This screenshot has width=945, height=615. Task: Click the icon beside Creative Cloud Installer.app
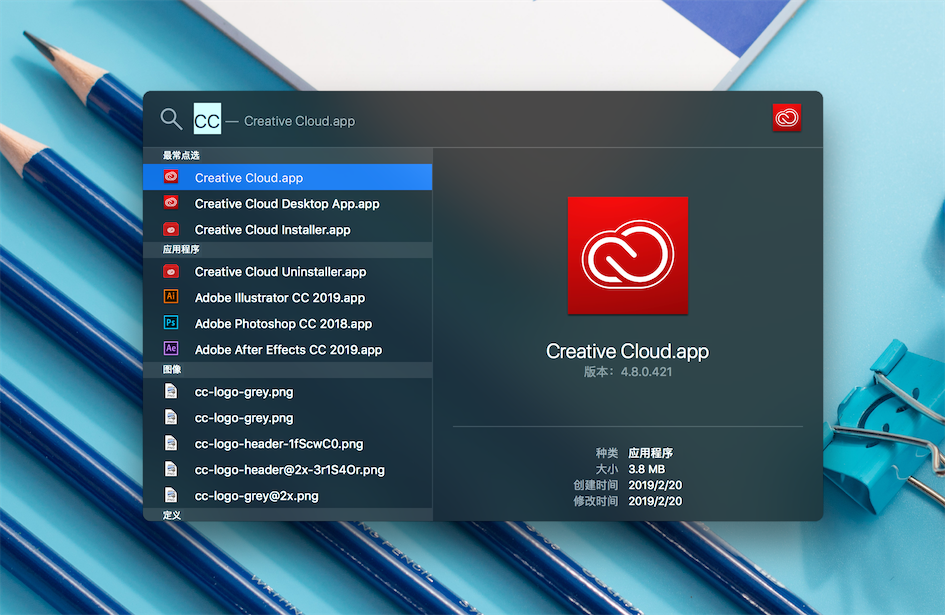(x=171, y=229)
